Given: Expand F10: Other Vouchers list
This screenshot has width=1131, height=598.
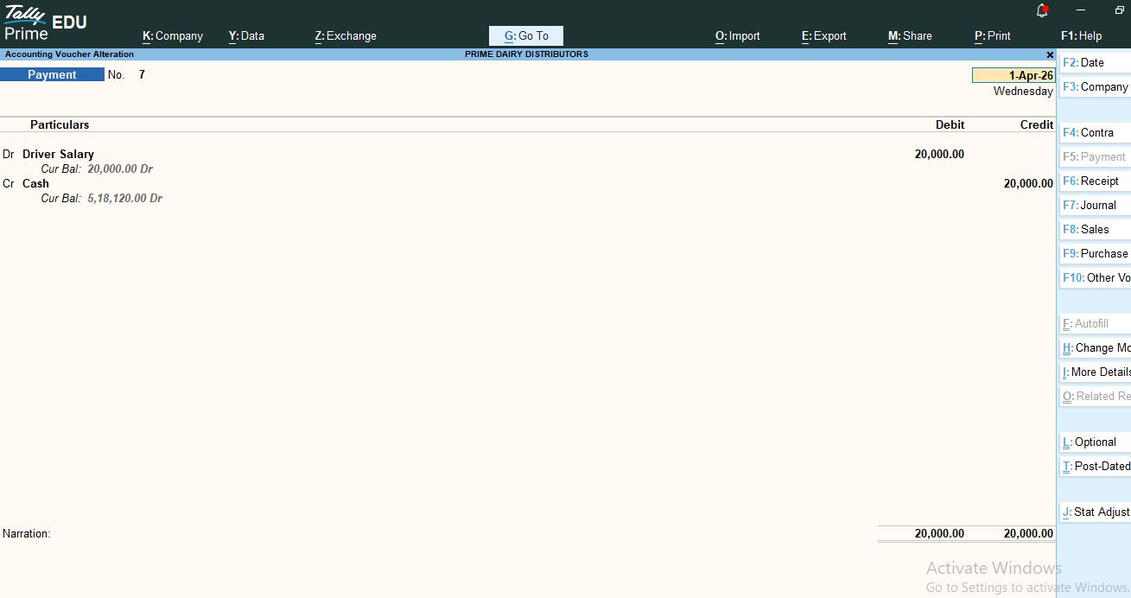Looking at the screenshot, I should tap(1095, 278).
